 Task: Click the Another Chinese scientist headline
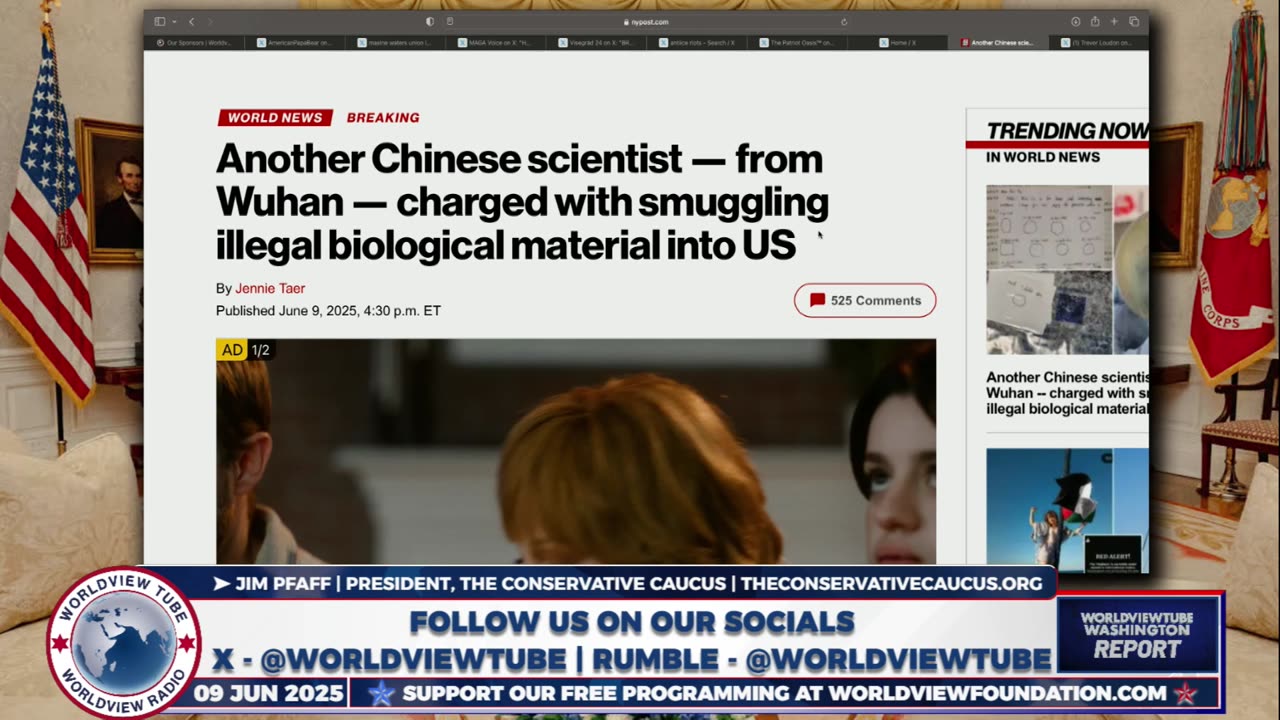[x=521, y=201]
